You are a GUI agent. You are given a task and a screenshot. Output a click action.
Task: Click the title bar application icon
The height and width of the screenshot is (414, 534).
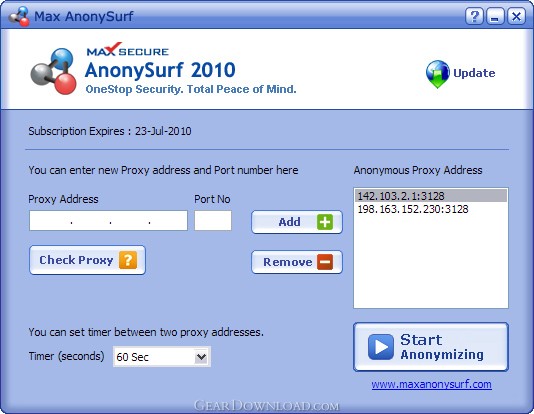19,16
